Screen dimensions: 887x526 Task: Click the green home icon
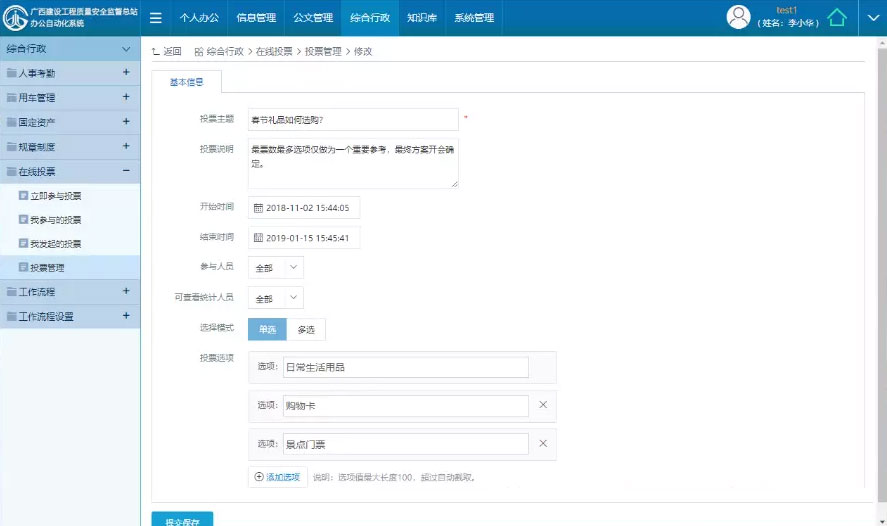pos(836,18)
